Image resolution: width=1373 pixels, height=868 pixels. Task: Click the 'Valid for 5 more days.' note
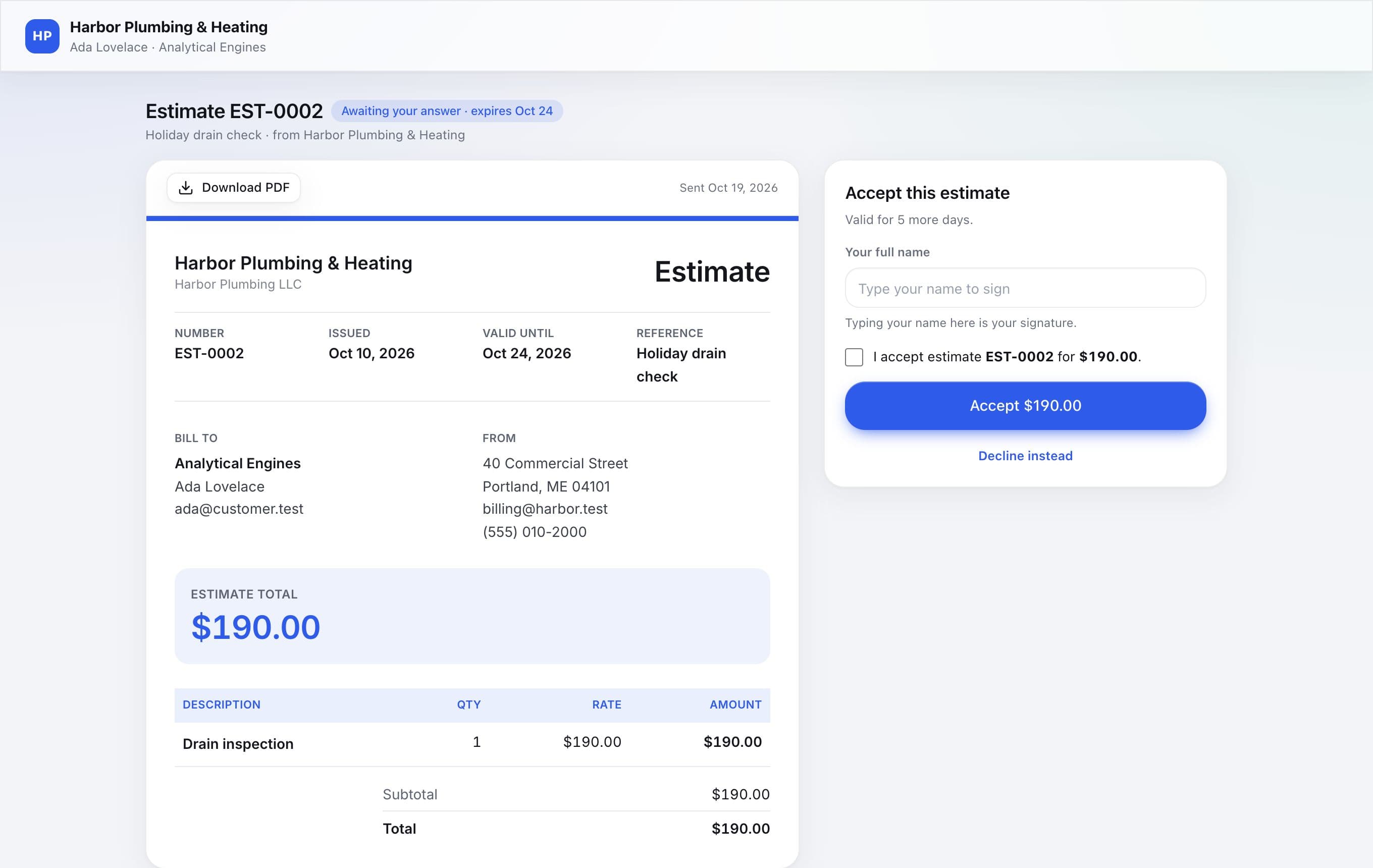click(x=909, y=220)
